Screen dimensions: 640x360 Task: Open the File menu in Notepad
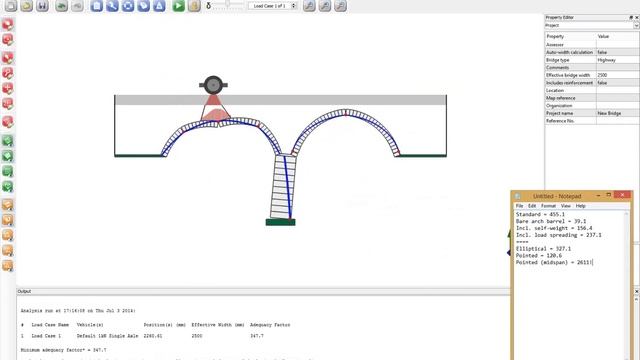tap(519, 206)
